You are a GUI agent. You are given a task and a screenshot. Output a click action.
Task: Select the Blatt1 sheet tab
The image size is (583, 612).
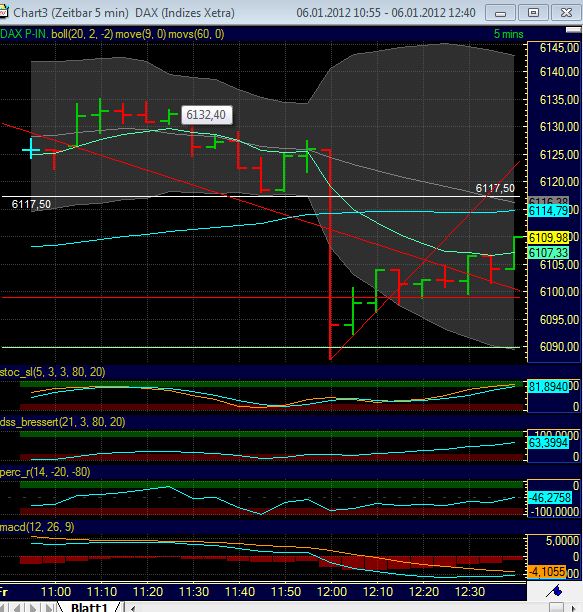89,607
